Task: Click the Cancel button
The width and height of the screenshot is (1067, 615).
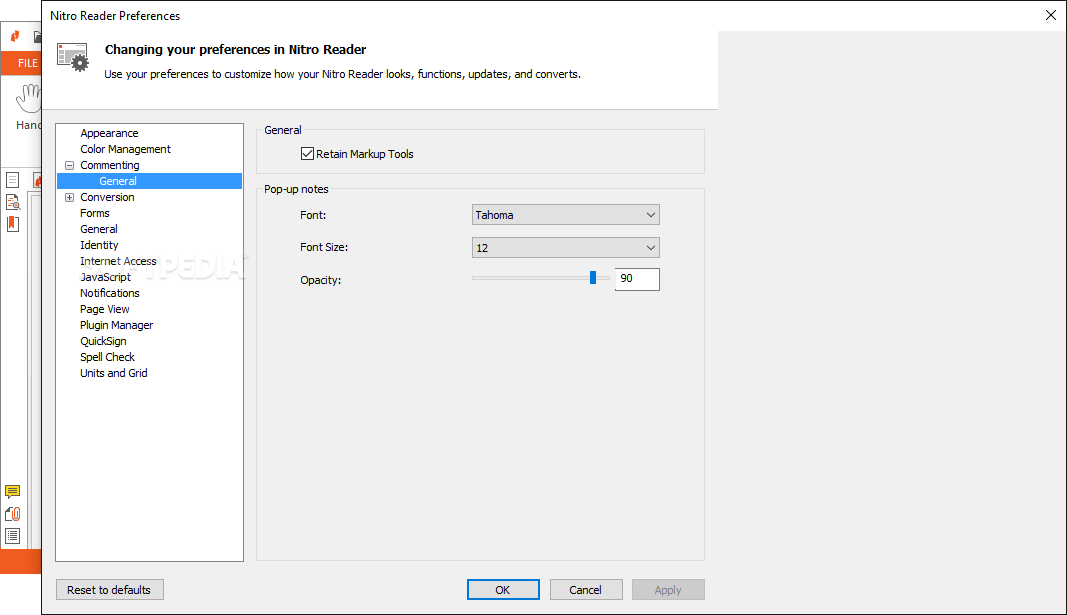Action: (586, 590)
